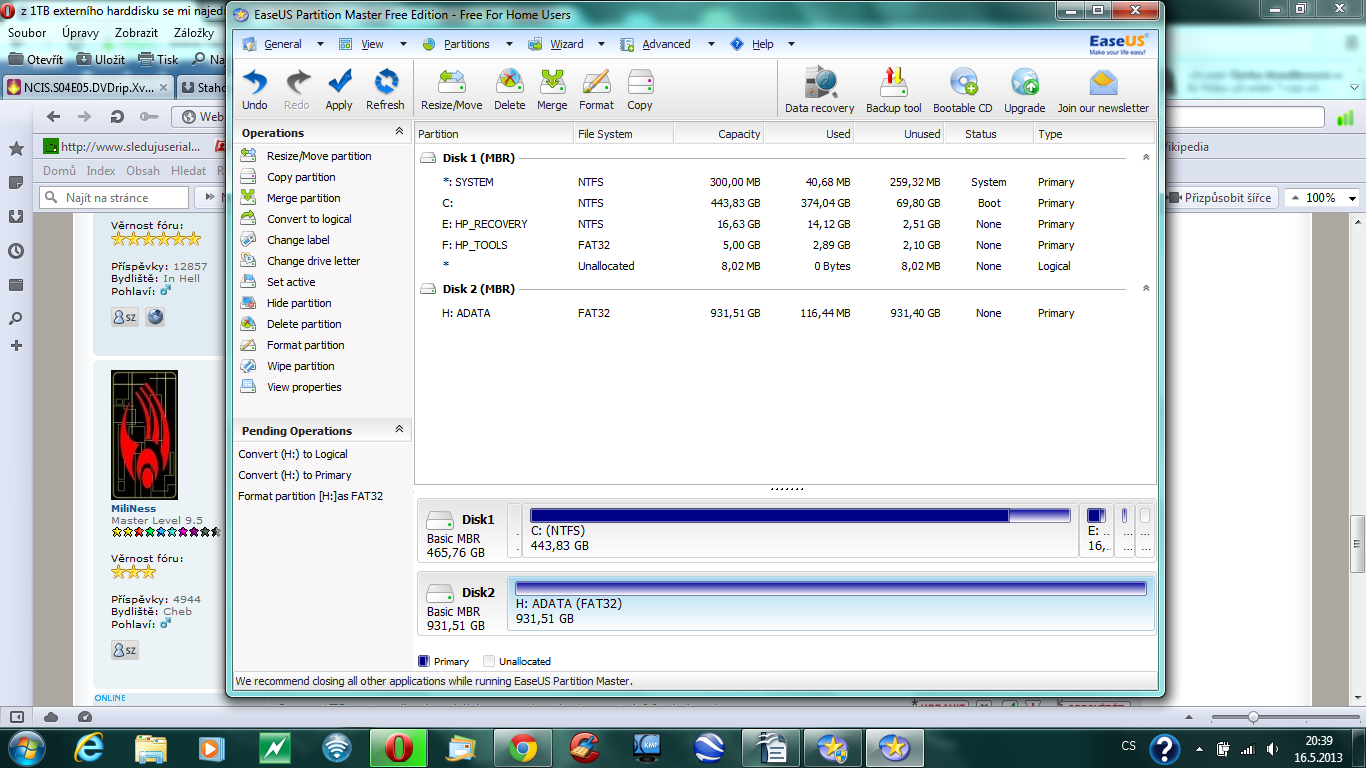
Task: Click the Bootable CD icon
Action: click(x=963, y=89)
